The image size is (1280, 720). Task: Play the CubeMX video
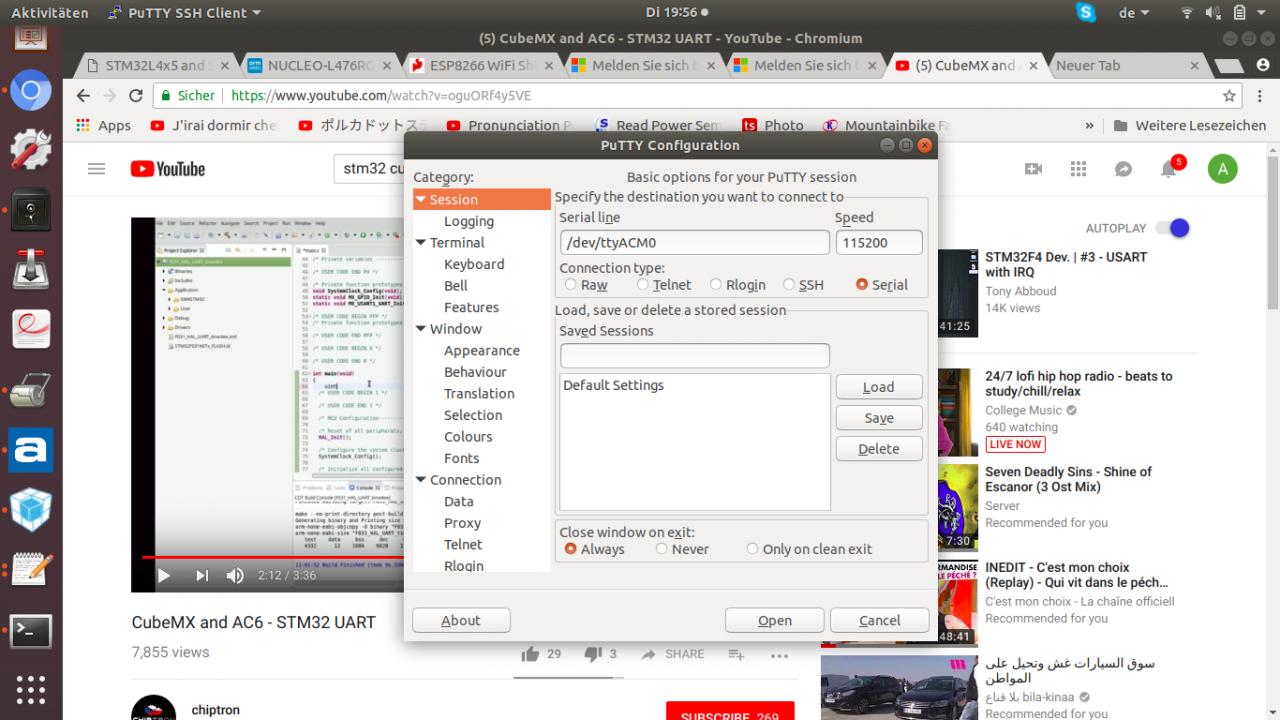(x=164, y=575)
